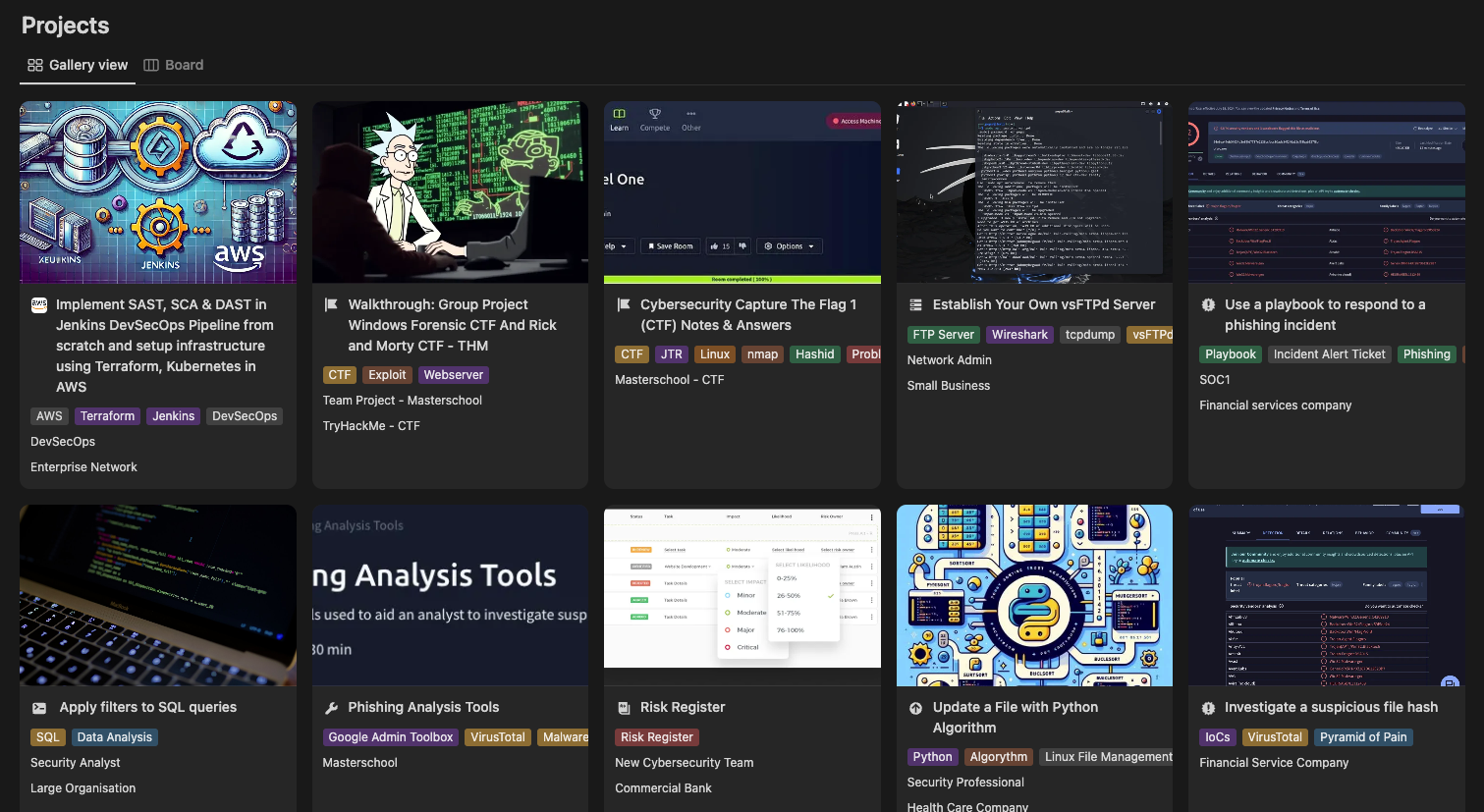The height and width of the screenshot is (812, 1484).
Task: Click terminal icon beside SQL queries title
Action: (x=39, y=707)
